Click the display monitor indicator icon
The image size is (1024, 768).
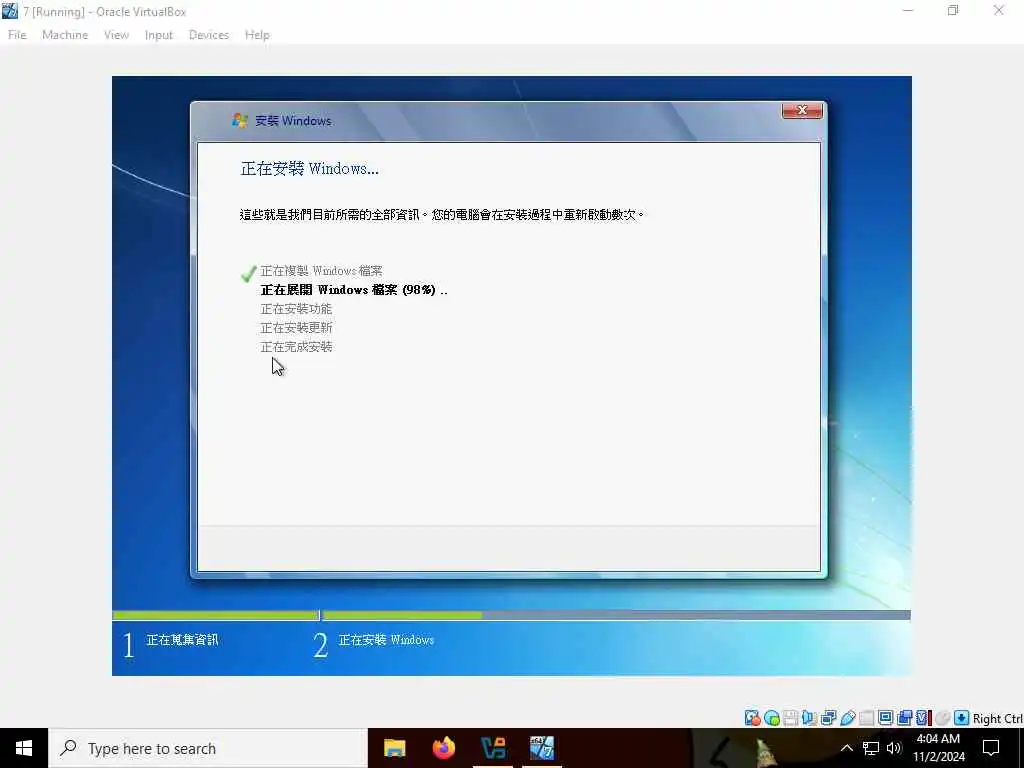pyautogui.click(x=886, y=718)
